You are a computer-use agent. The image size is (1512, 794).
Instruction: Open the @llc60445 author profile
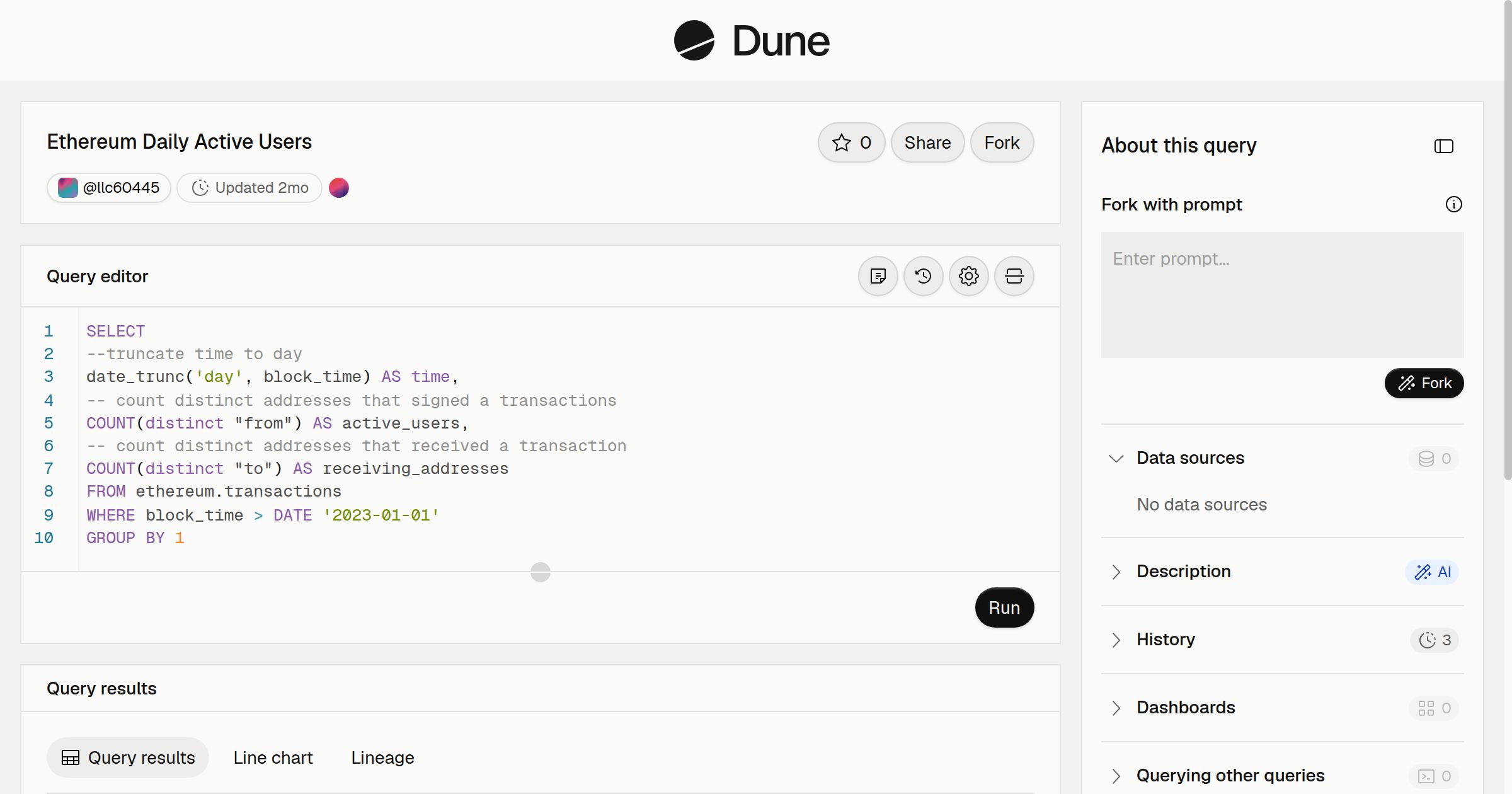tap(109, 188)
